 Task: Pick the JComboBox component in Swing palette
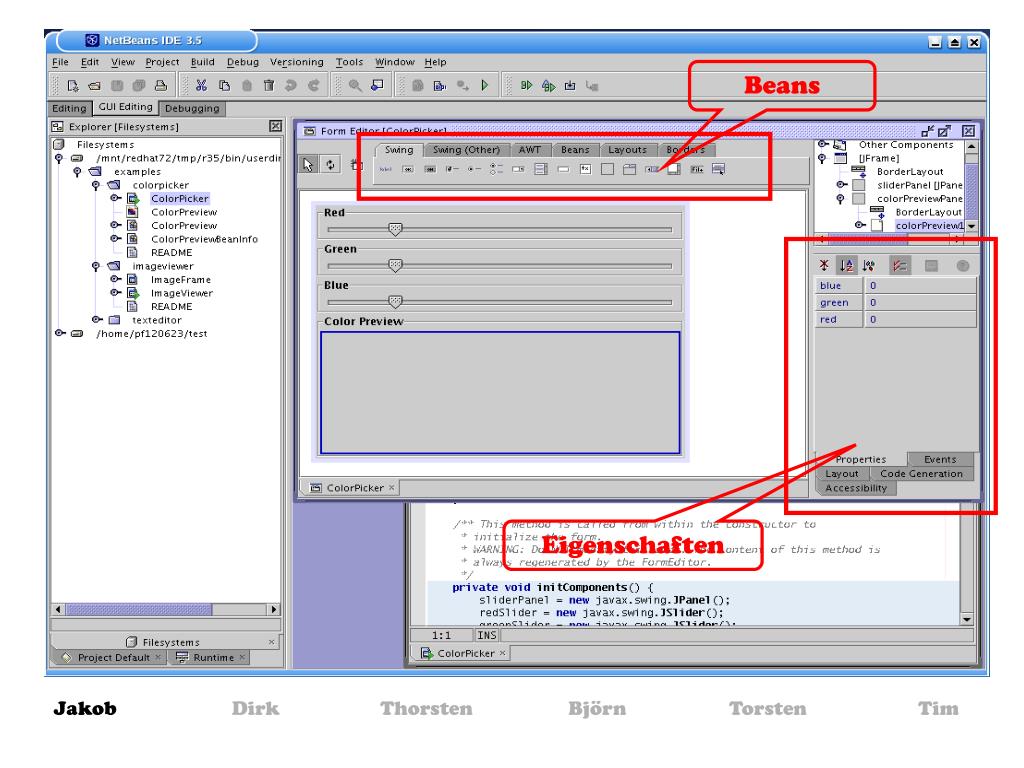coord(519,170)
